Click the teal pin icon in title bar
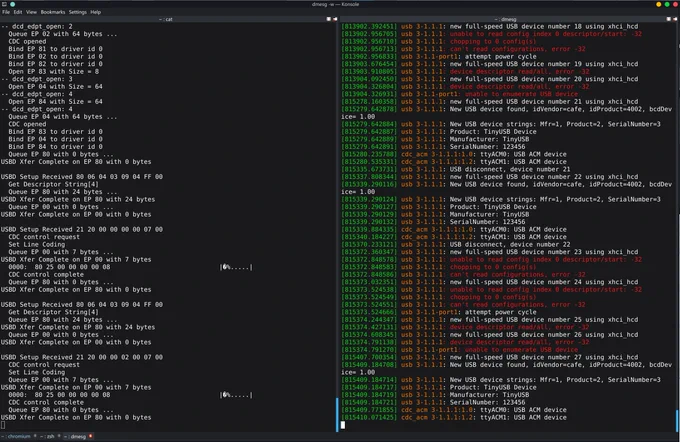The width and height of the screenshot is (680, 442). (x=13, y=4)
